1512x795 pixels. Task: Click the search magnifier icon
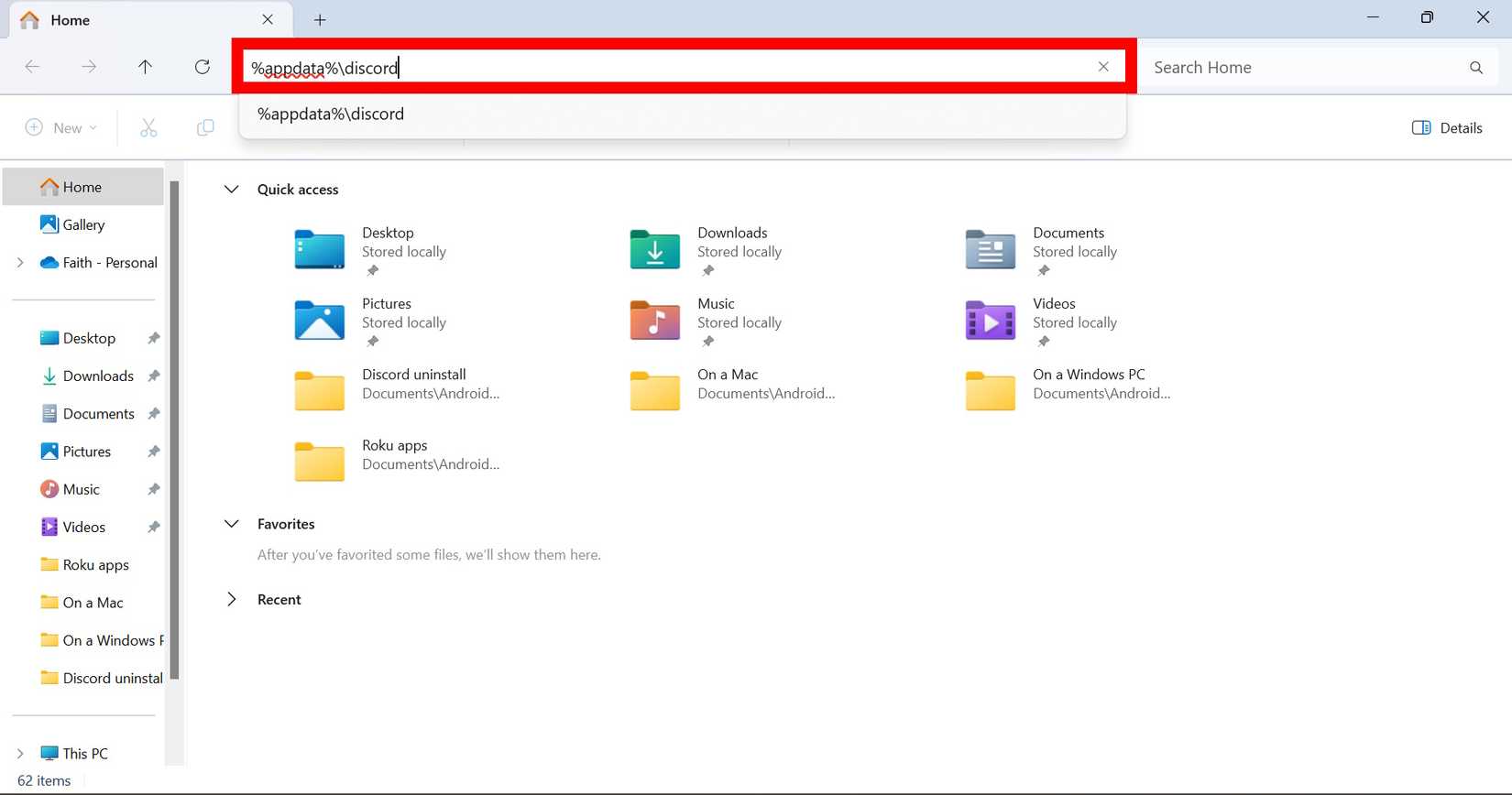click(1475, 68)
